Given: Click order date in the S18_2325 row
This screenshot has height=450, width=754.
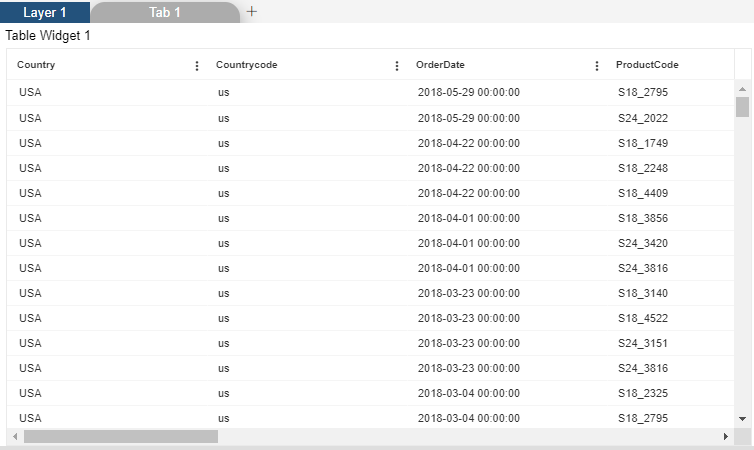Looking at the screenshot, I should 469,393.
